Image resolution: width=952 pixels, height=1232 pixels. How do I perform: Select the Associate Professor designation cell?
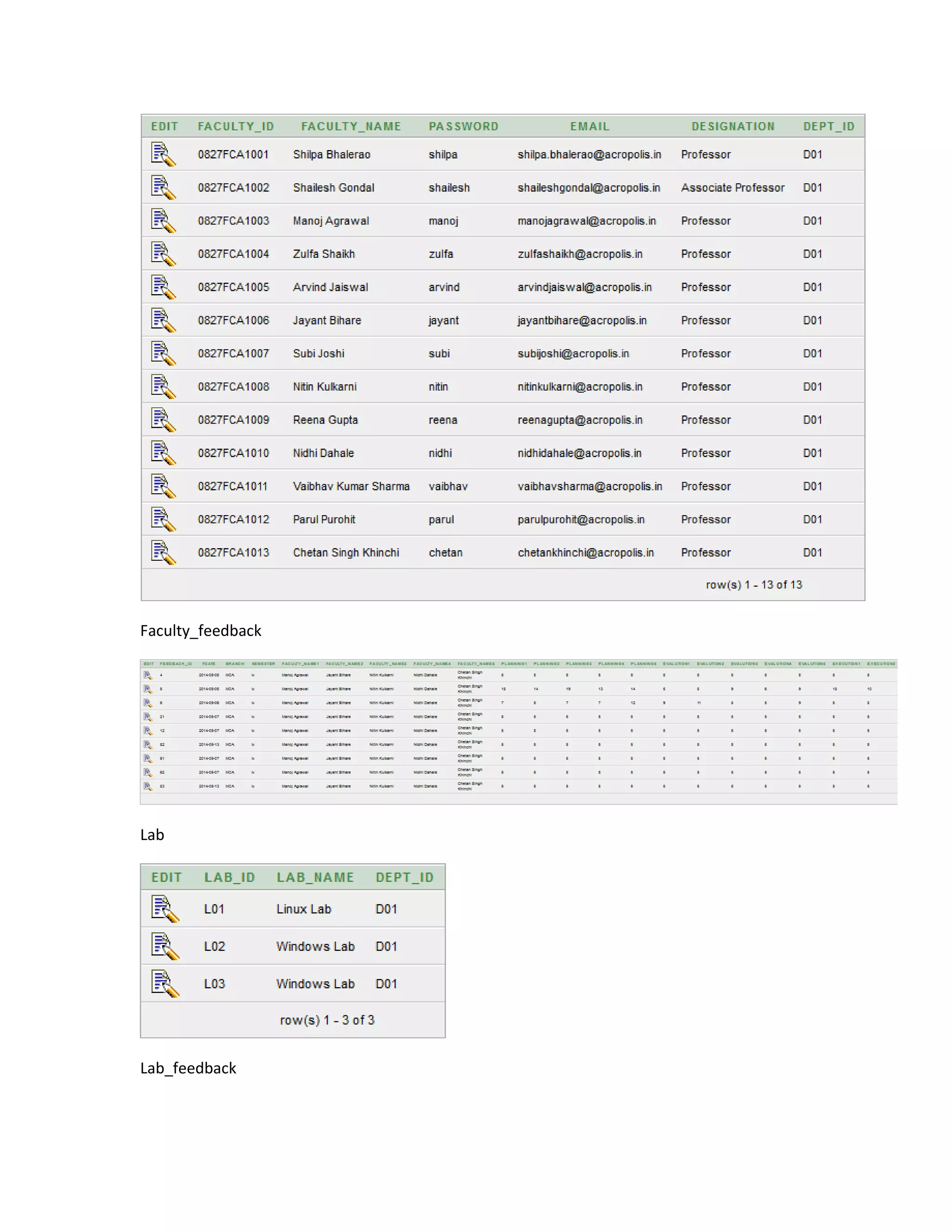(732, 188)
